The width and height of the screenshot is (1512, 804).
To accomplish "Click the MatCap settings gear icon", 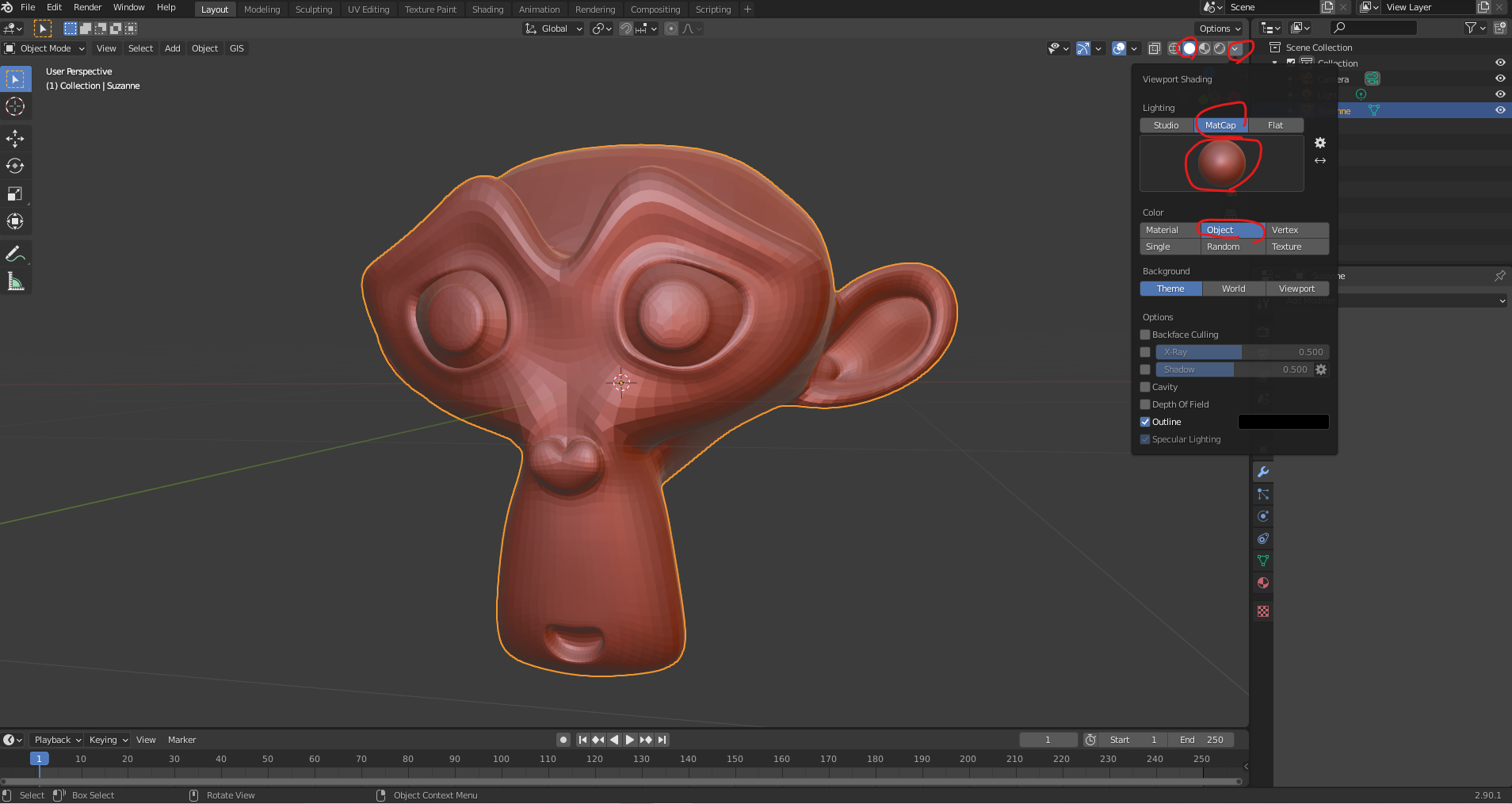I will [x=1320, y=143].
